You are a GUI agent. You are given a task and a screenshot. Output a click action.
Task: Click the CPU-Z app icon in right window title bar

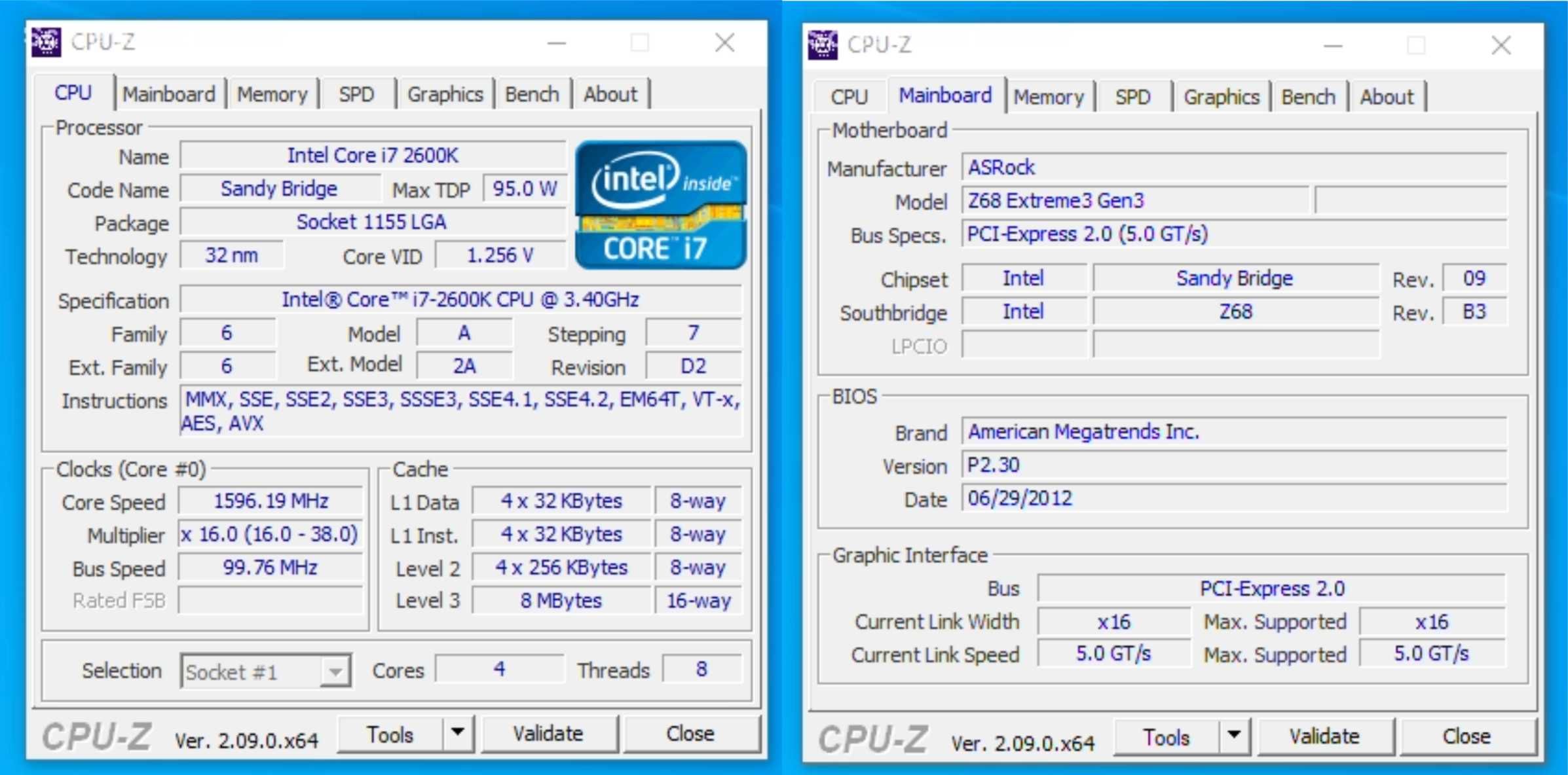(823, 45)
